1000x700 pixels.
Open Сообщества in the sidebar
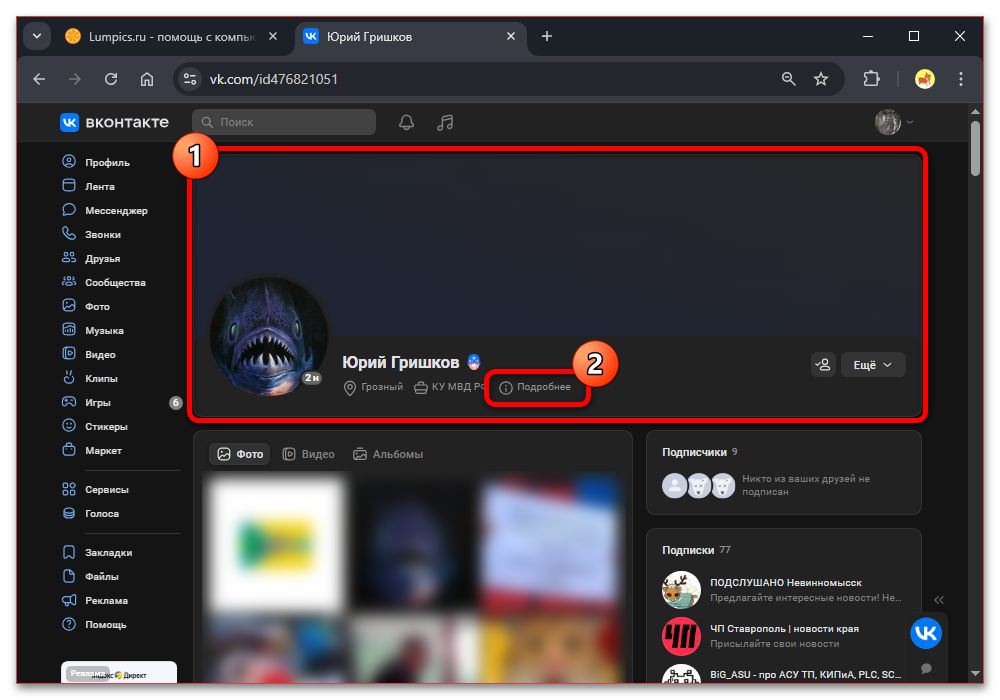(104, 282)
